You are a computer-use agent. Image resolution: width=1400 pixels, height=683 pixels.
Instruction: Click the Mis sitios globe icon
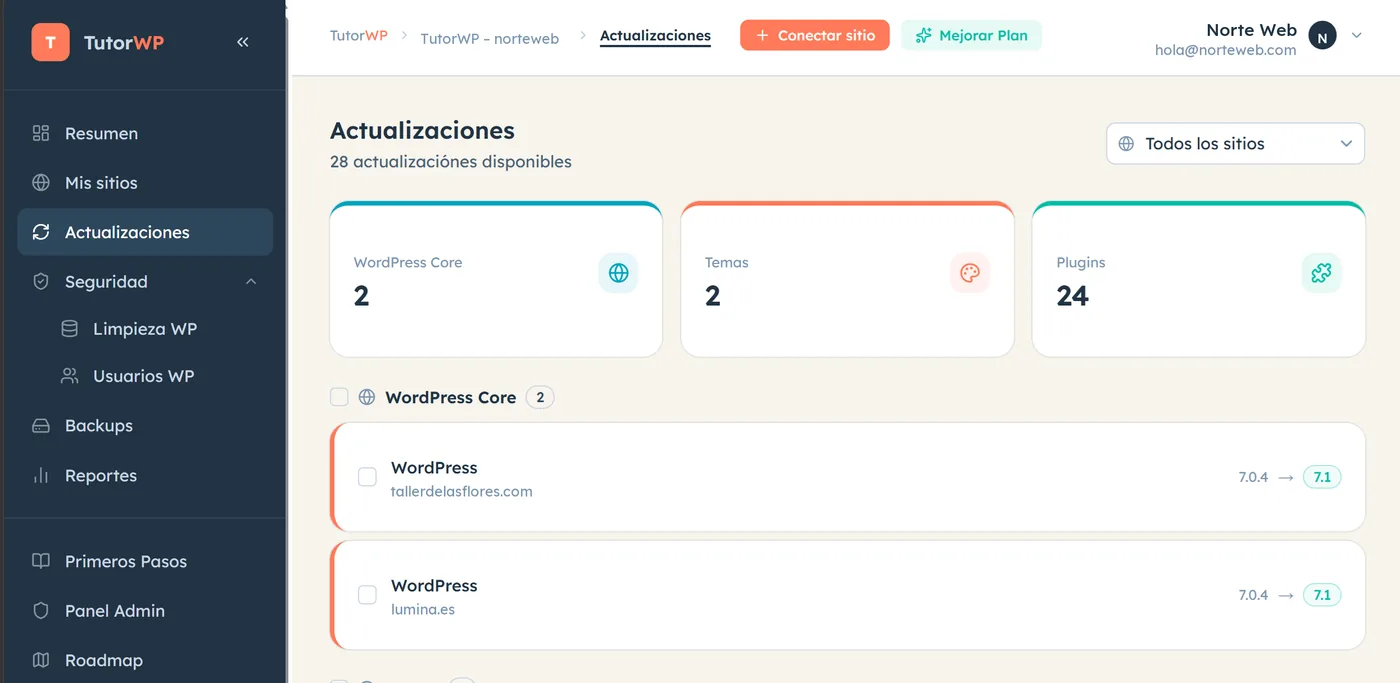click(x=41, y=183)
